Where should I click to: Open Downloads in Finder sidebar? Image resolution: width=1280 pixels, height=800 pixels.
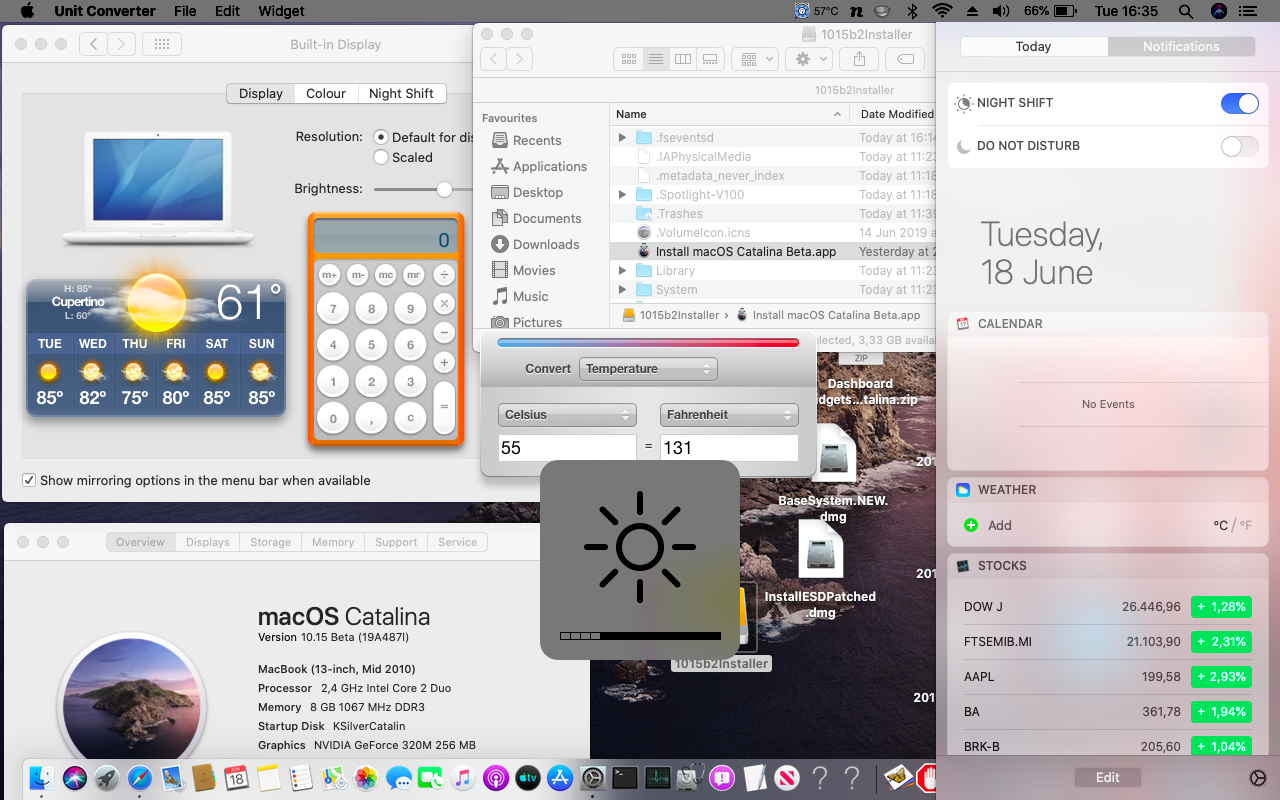tap(546, 245)
